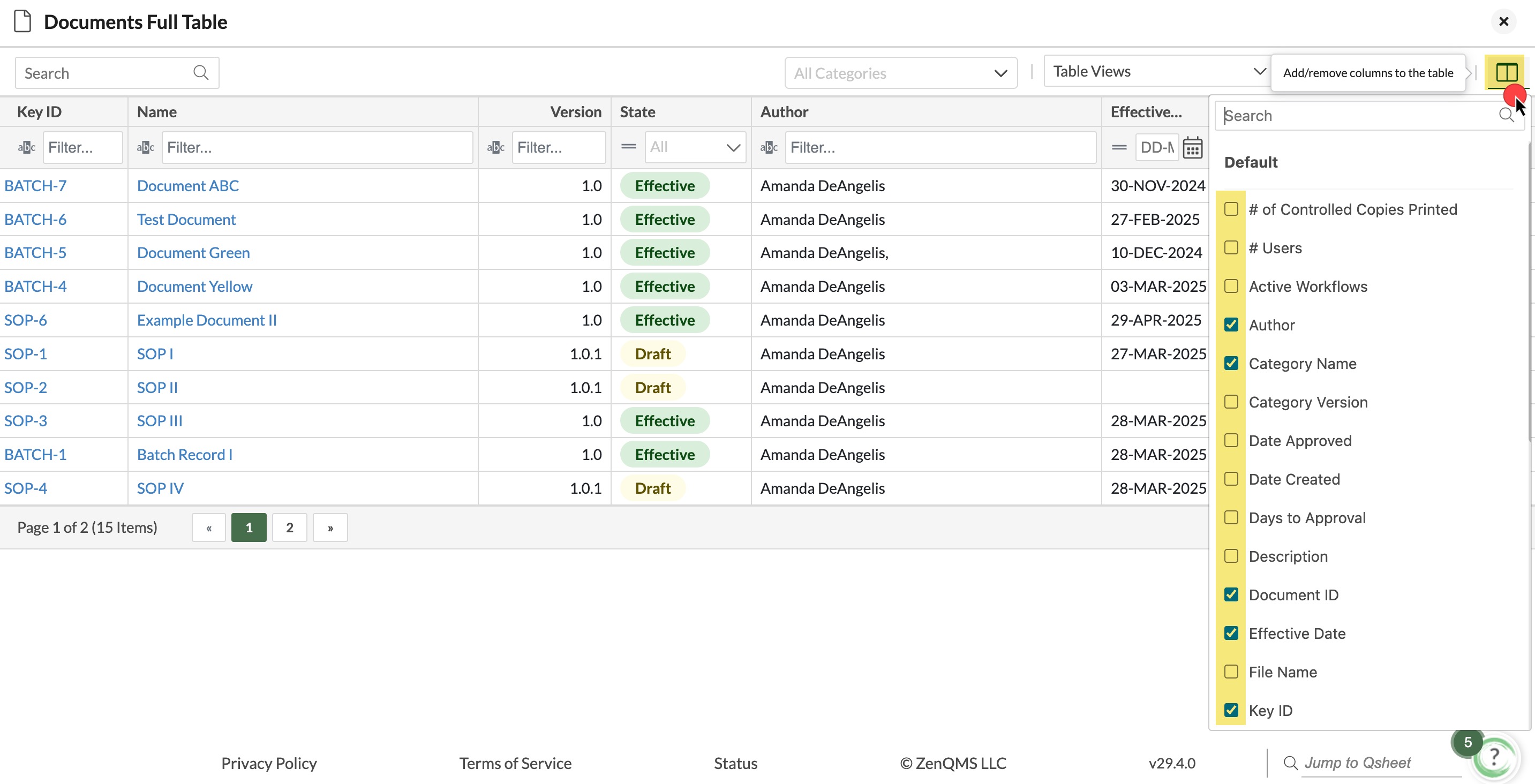This screenshot has height=784, width=1535.
Task: Sort by the Author column header
Action: pyautogui.click(x=784, y=111)
